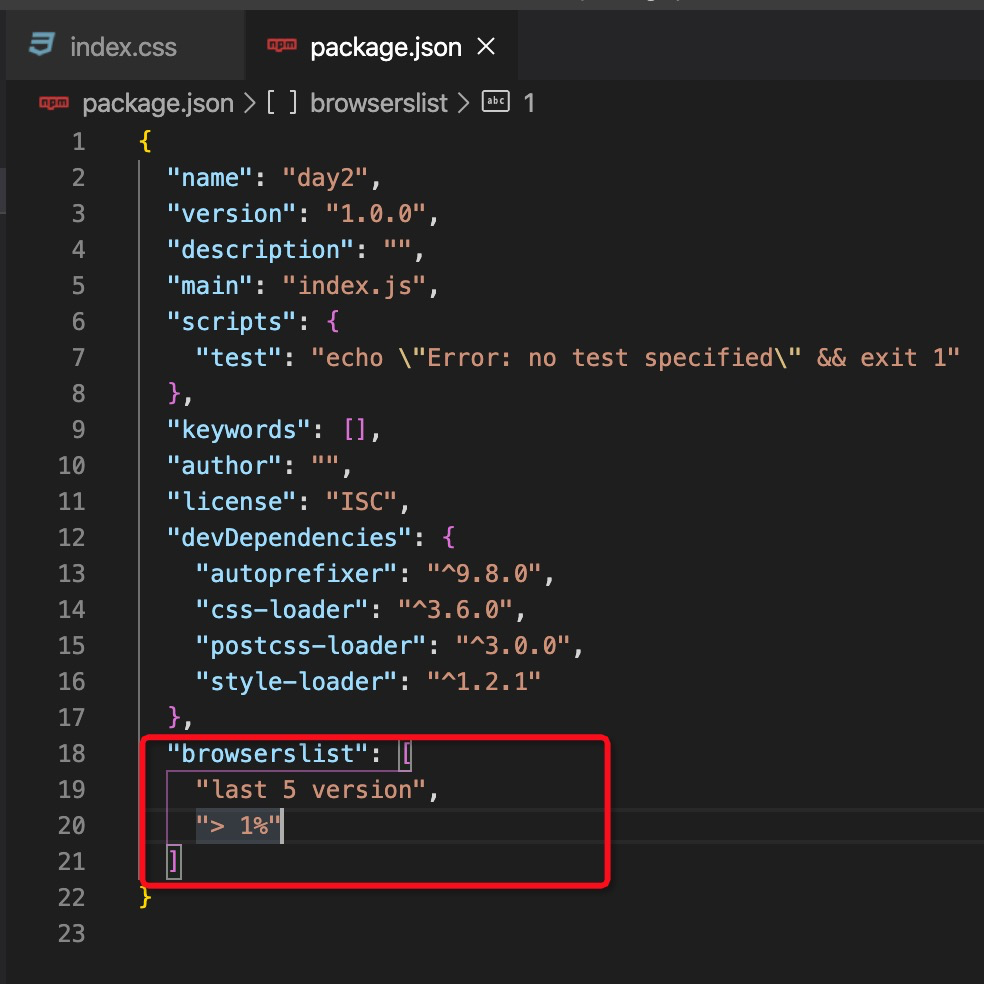Image resolution: width=984 pixels, height=984 pixels.
Task: Click the "style-loader" key
Action: pyautogui.click(x=296, y=682)
